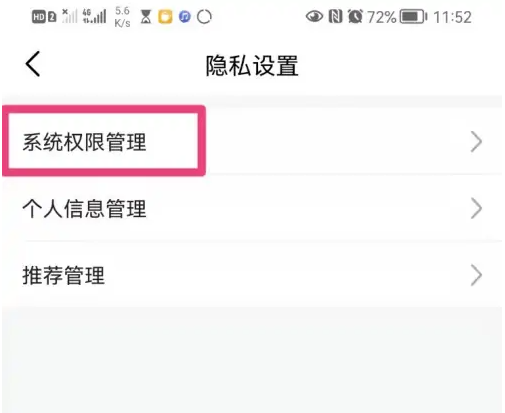Open 系统权限管理 menu item
Screen dimensions: 505x413
point(252,141)
